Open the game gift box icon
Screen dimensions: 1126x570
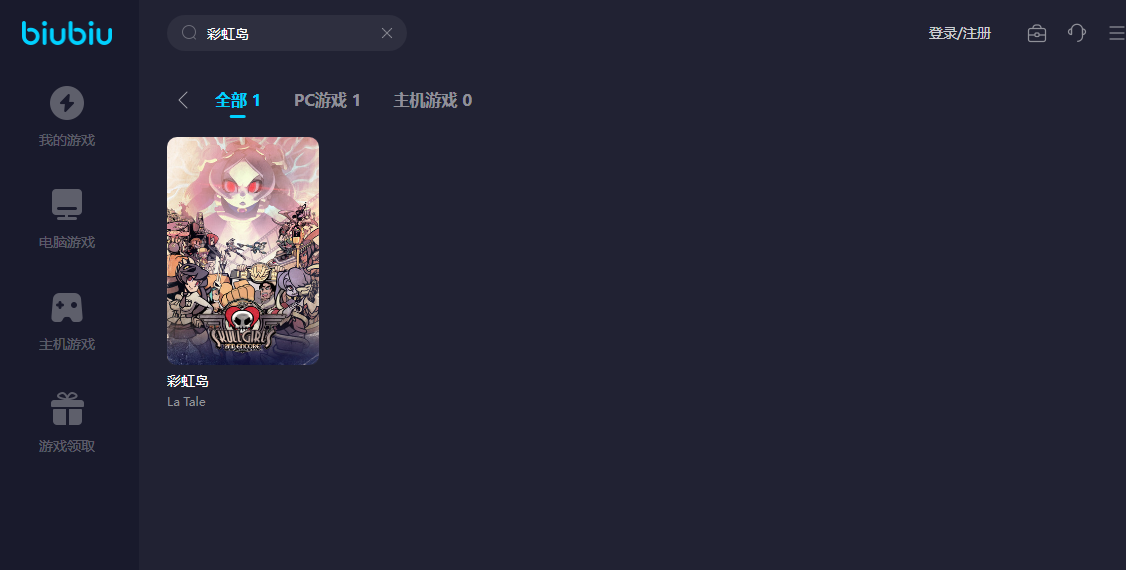coord(67,409)
